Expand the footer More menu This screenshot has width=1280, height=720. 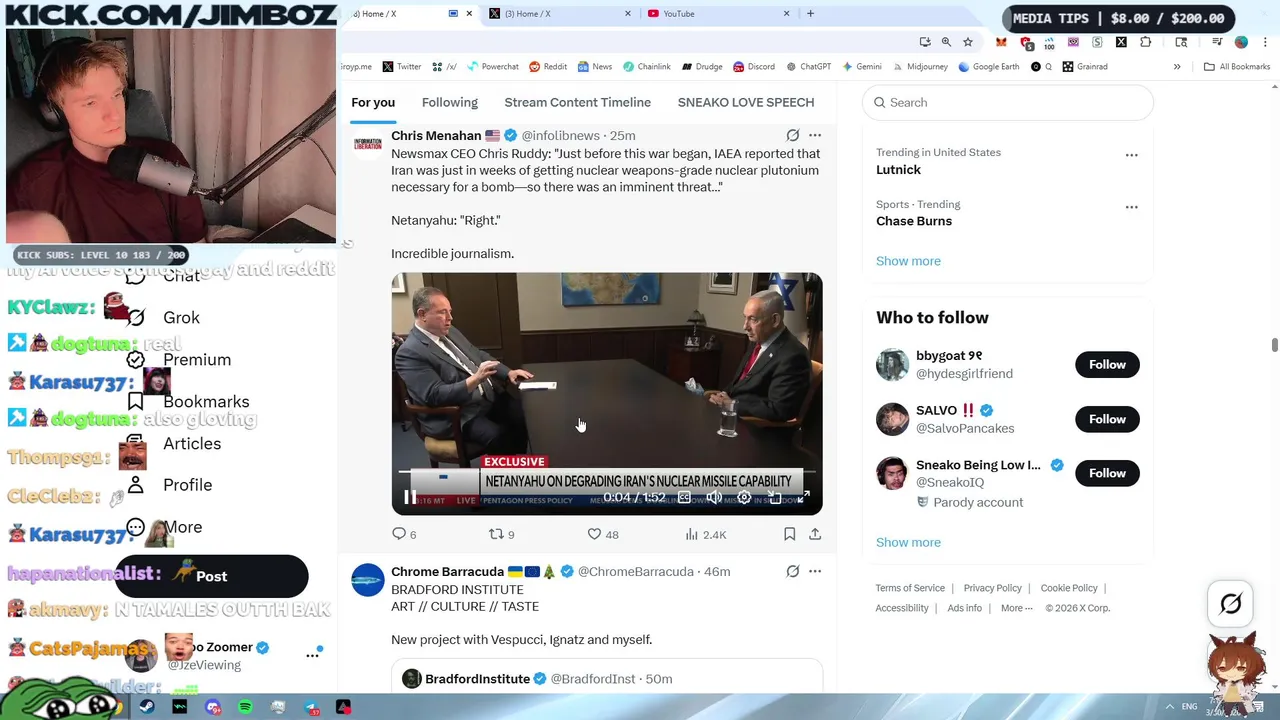tap(1016, 608)
